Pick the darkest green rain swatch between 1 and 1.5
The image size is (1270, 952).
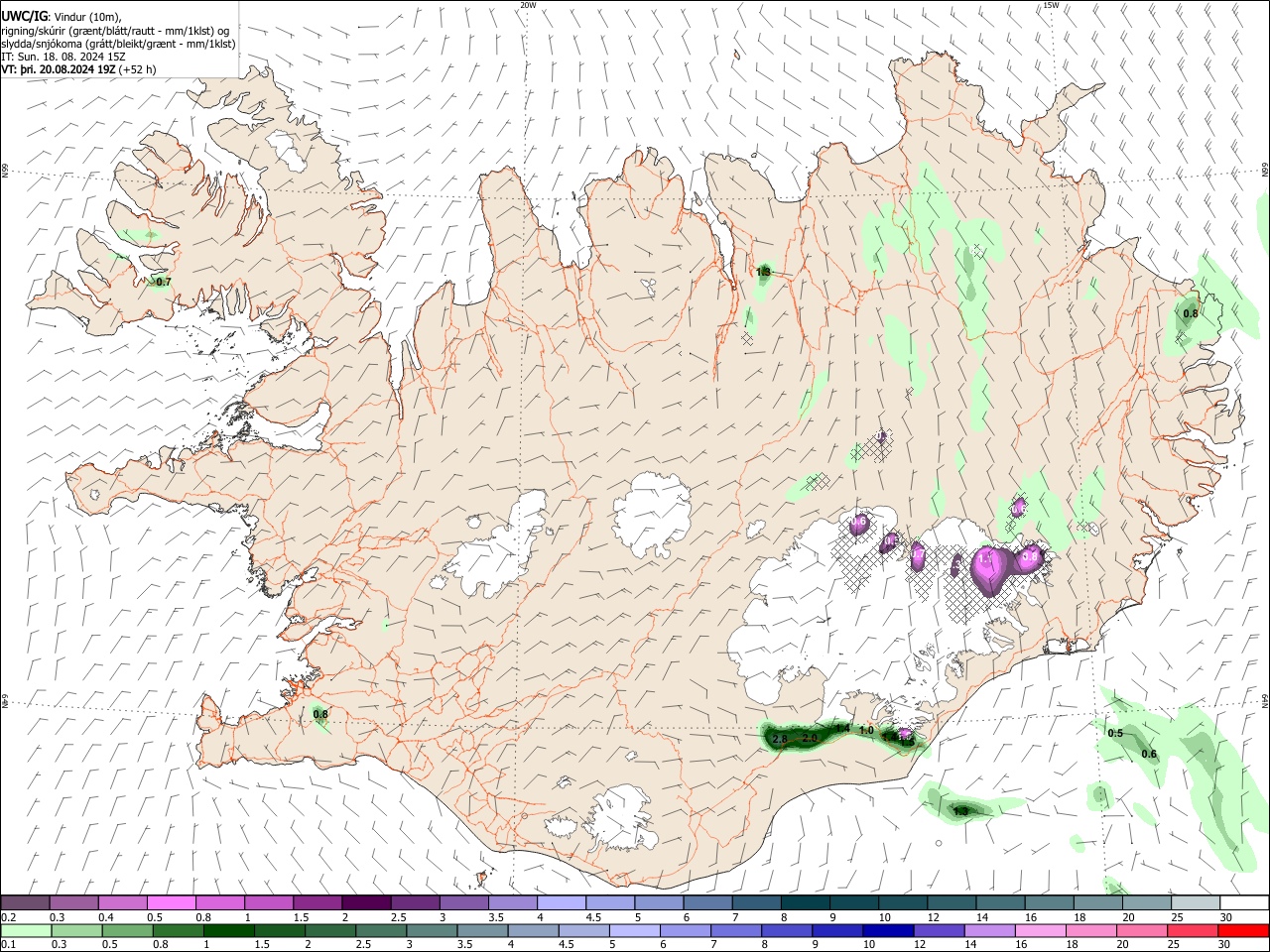[228, 930]
